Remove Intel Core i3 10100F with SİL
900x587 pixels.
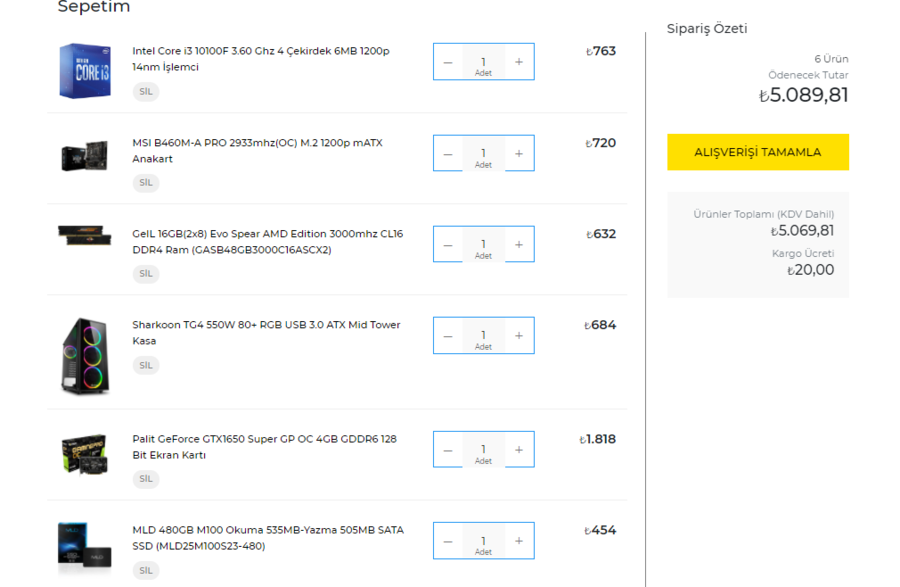tap(146, 92)
